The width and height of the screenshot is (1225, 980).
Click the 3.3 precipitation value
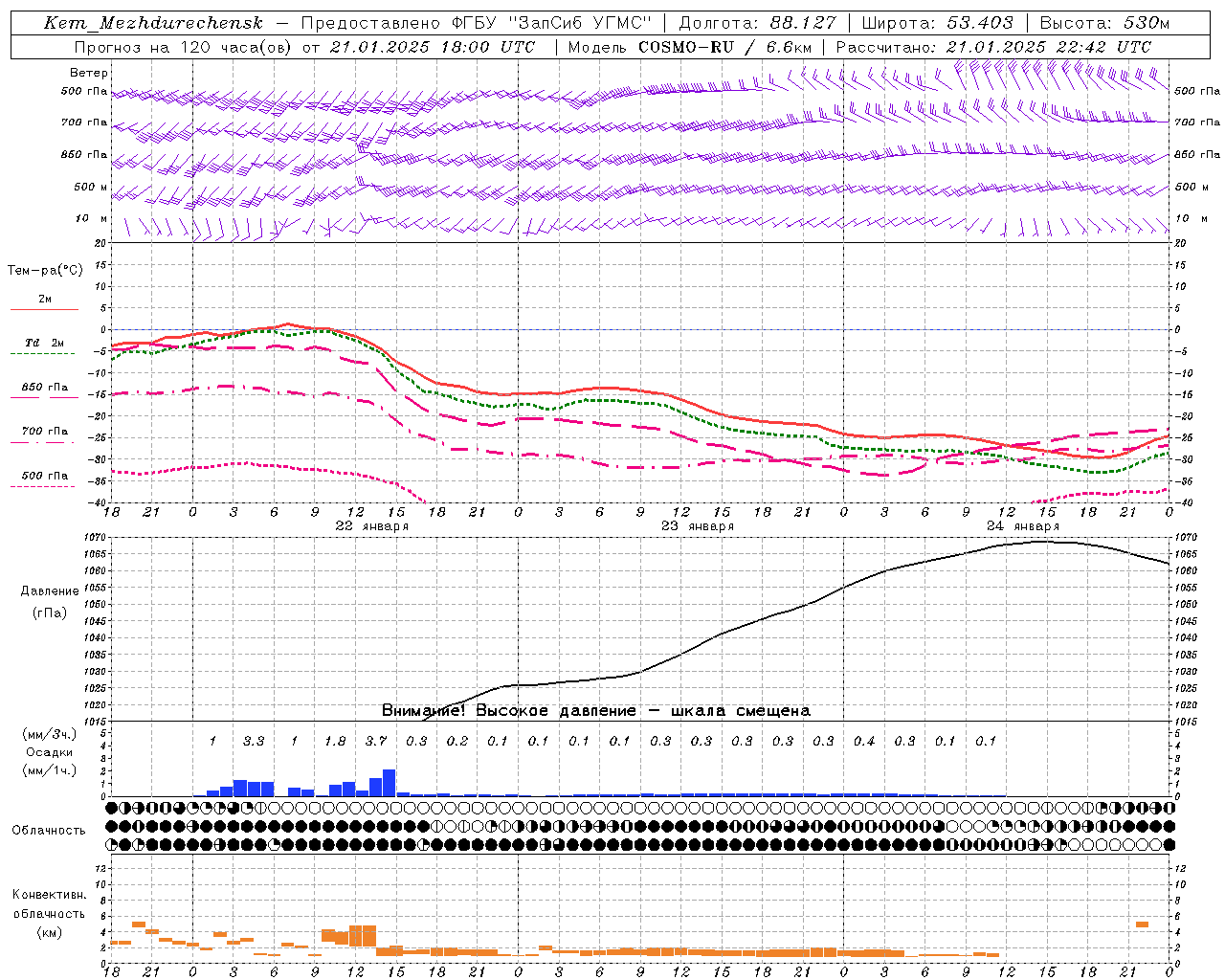pyautogui.click(x=254, y=742)
